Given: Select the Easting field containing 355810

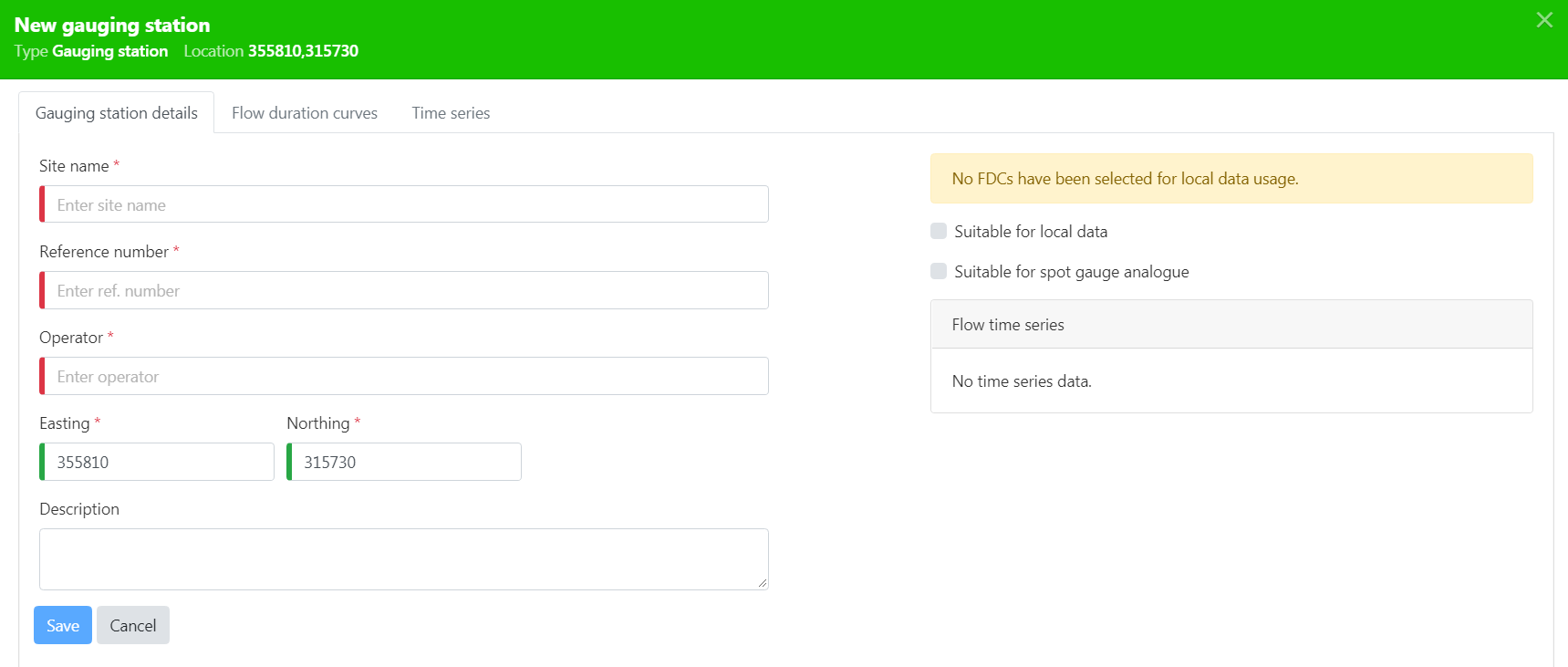Looking at the screenshot, I should pos(157,462).
